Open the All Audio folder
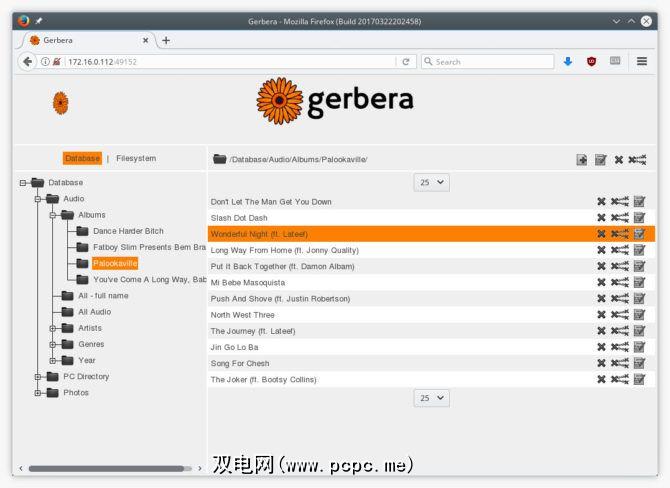670x488 pixels. (x=94, y=312)
